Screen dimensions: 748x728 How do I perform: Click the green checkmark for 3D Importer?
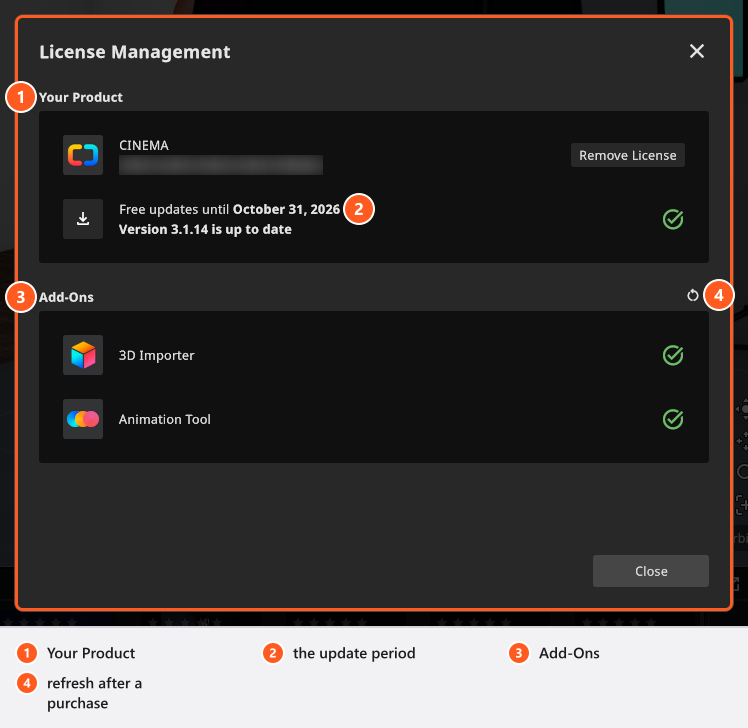[673, 355]
